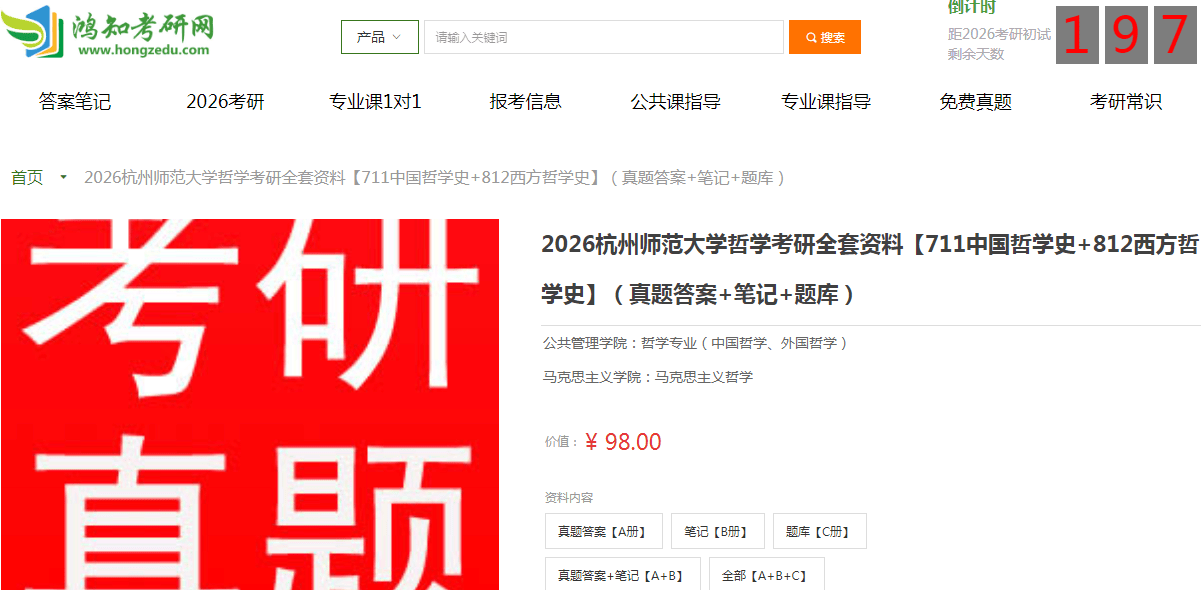1204x590 pixels.
Task: Open the 考研常识 navigation item
Action: point(1126,101)
